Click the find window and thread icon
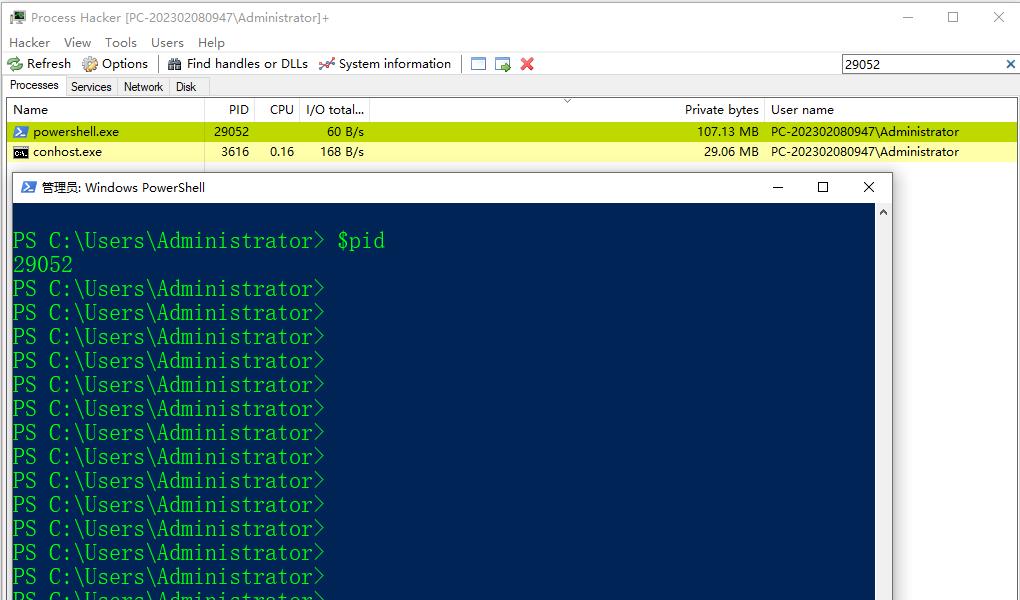Screen dimensions: 1020x600 click(503, 64)
